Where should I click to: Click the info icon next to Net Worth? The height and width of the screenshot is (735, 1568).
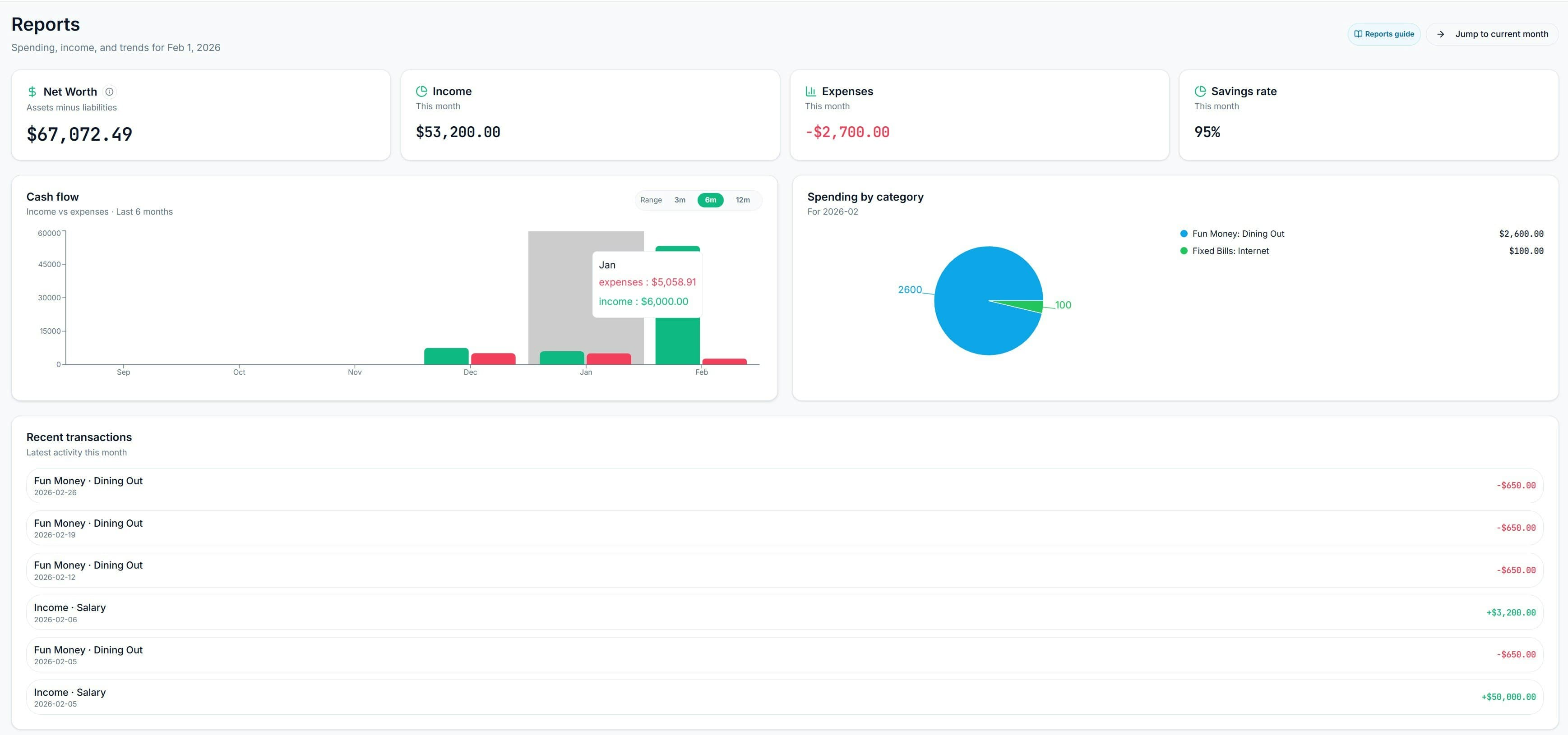tap(110, 92)
